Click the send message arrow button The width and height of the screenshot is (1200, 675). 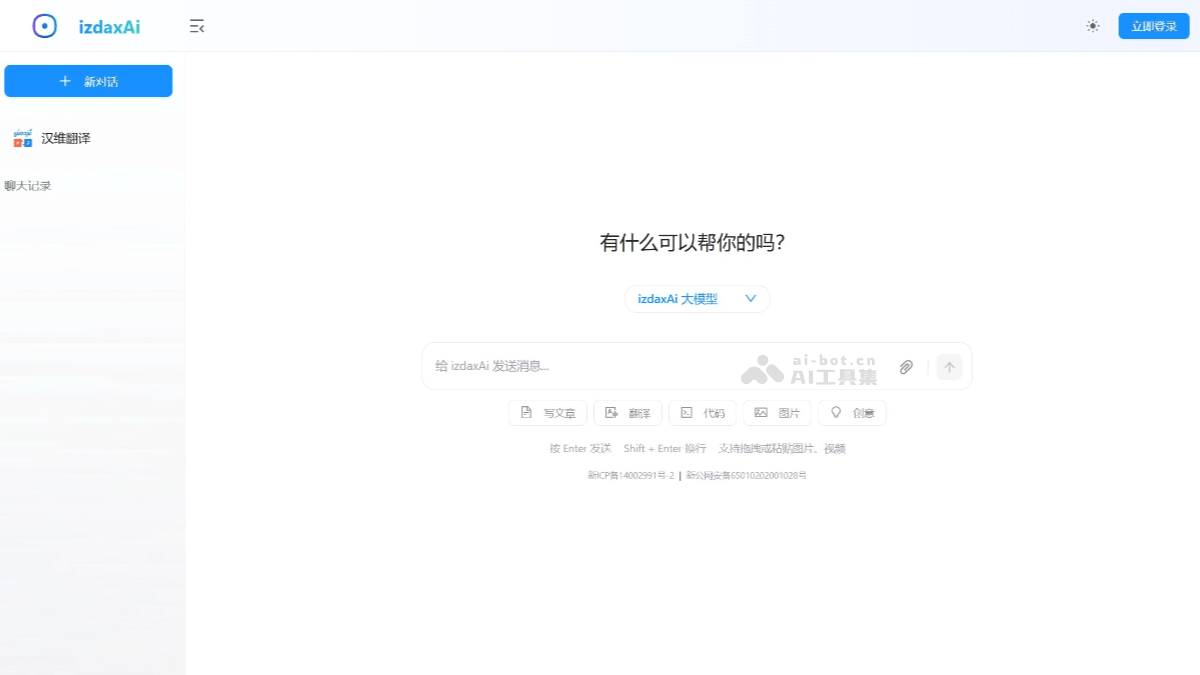948,367
